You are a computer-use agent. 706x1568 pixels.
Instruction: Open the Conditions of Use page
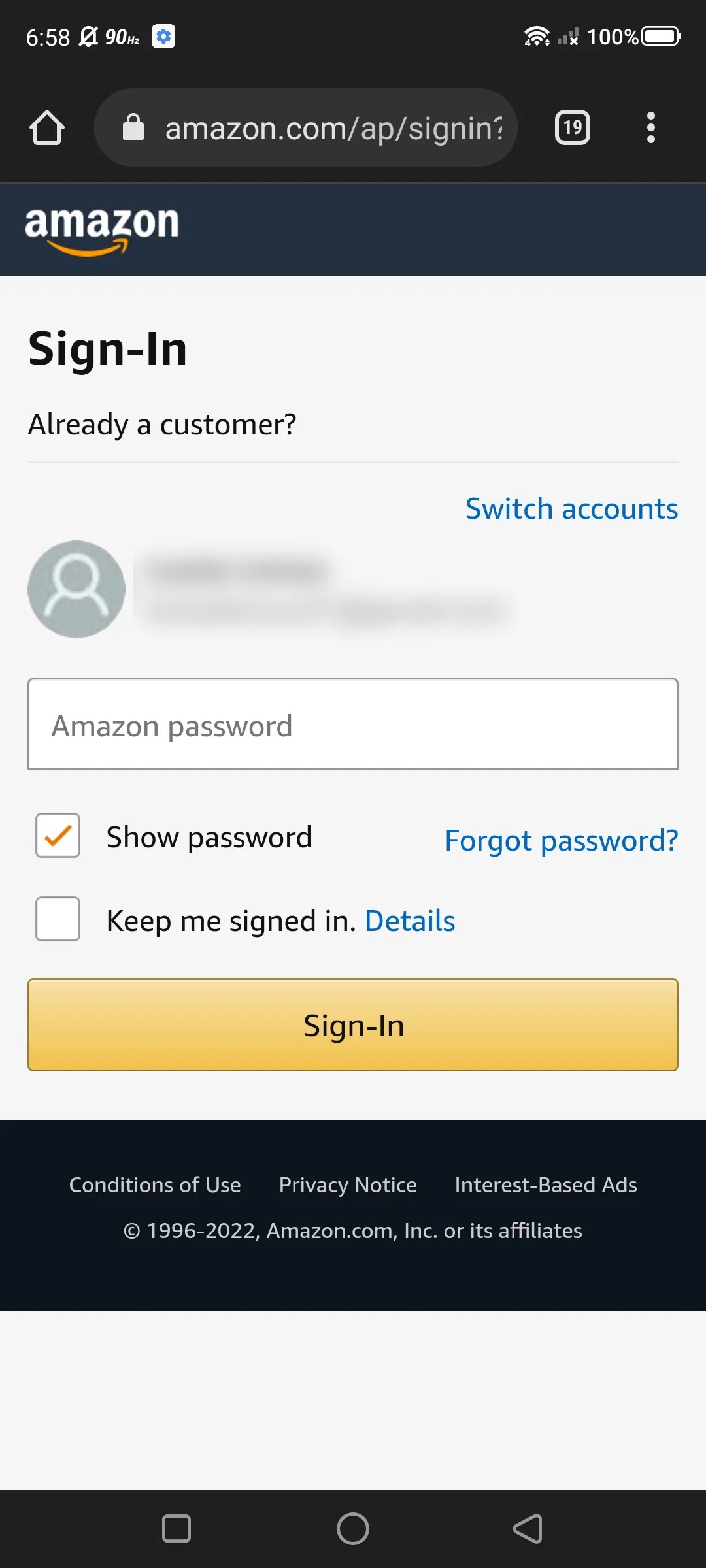pos(155,1184)
